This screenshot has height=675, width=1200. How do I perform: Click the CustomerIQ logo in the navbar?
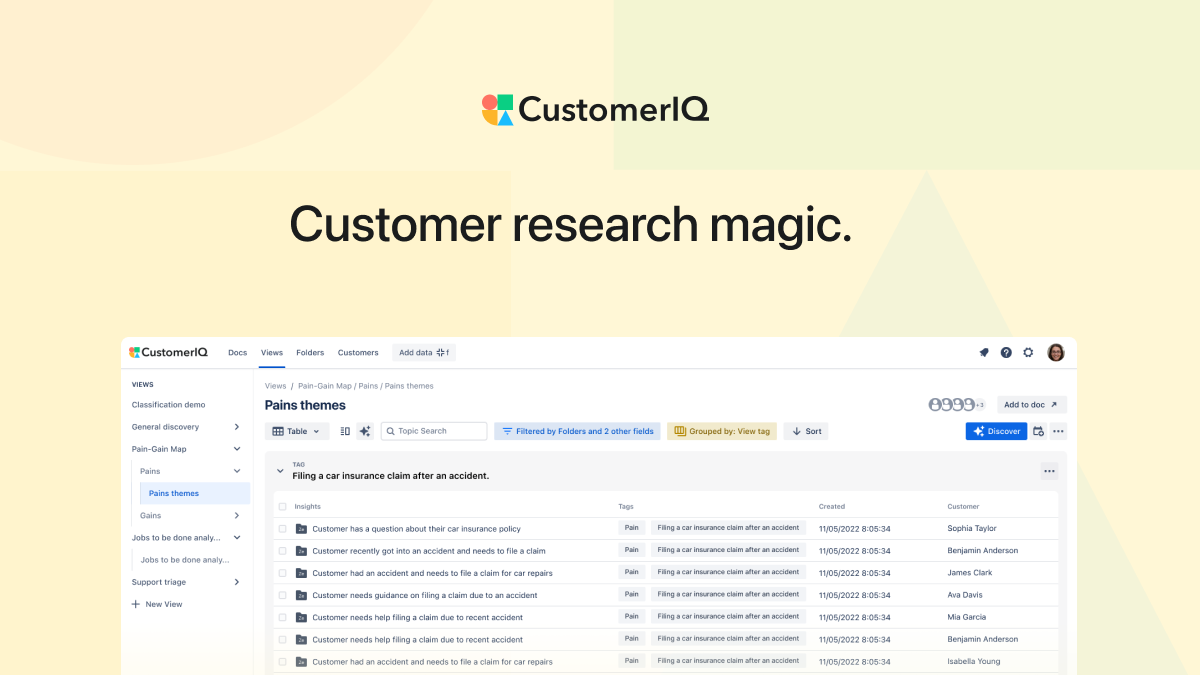167,352
